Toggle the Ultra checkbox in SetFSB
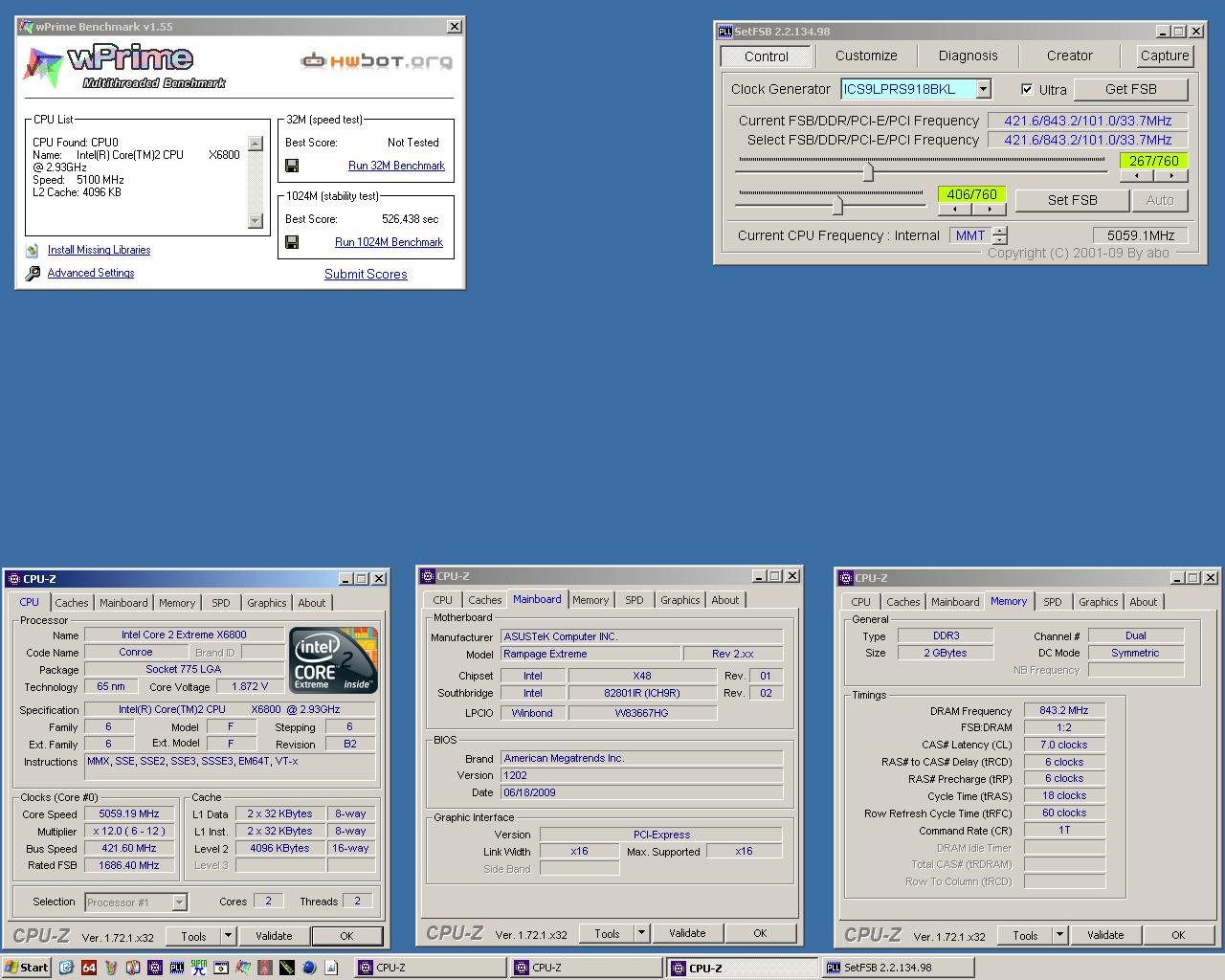The height and width of the screenshot is (980, 1225). click(x=1027, y=89)
